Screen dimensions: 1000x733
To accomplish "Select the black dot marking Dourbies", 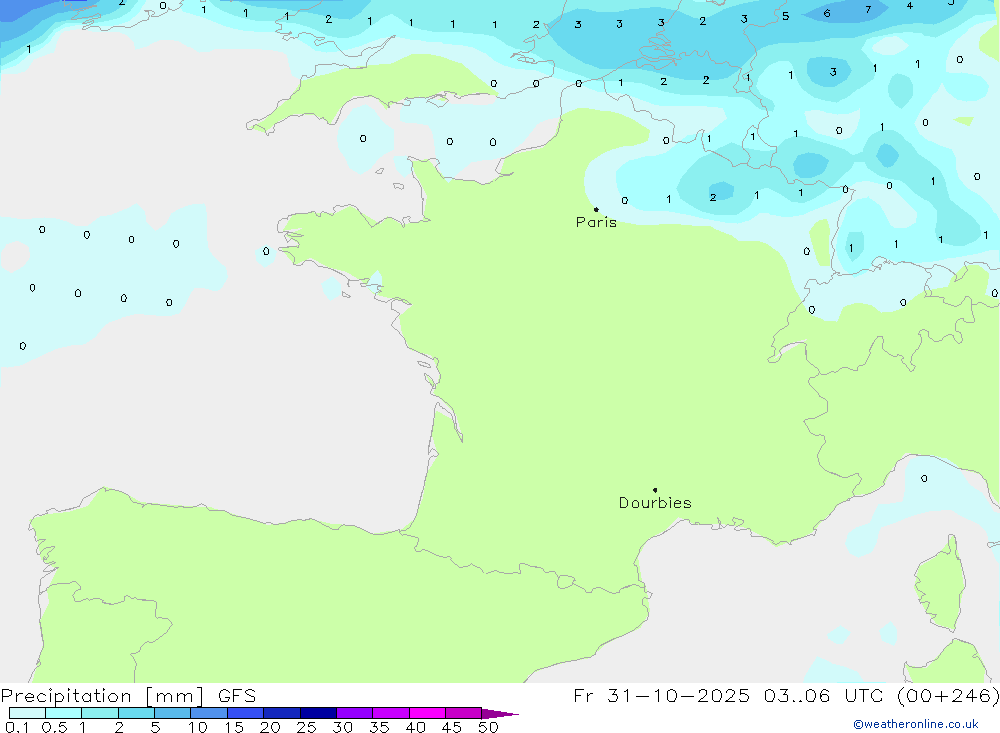I will 655,490.
